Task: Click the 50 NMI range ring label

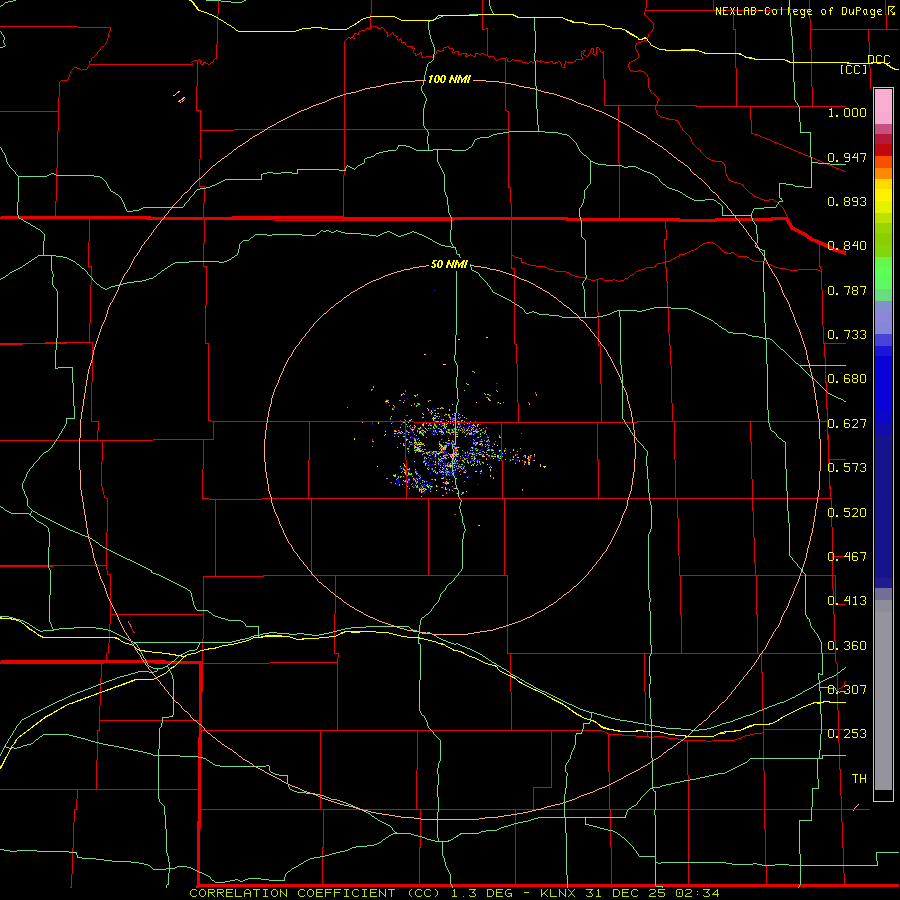Action: [x=449, y=264]
